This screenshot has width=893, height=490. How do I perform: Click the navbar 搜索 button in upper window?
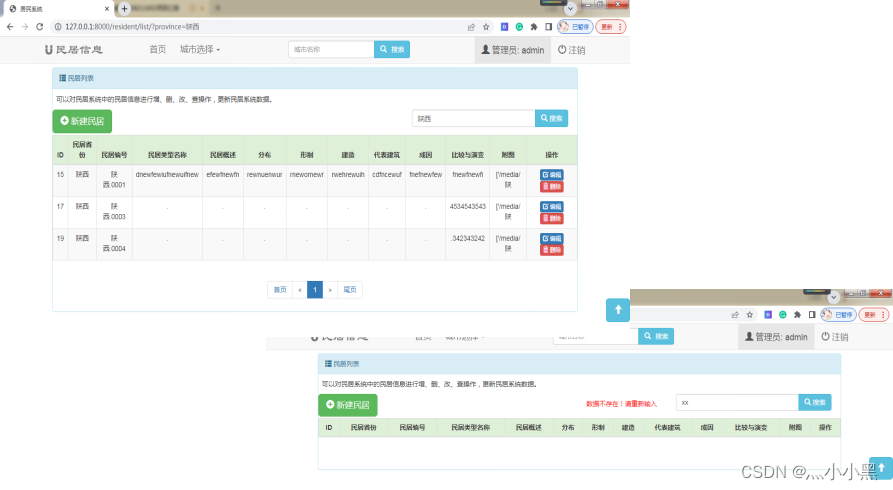392,50
